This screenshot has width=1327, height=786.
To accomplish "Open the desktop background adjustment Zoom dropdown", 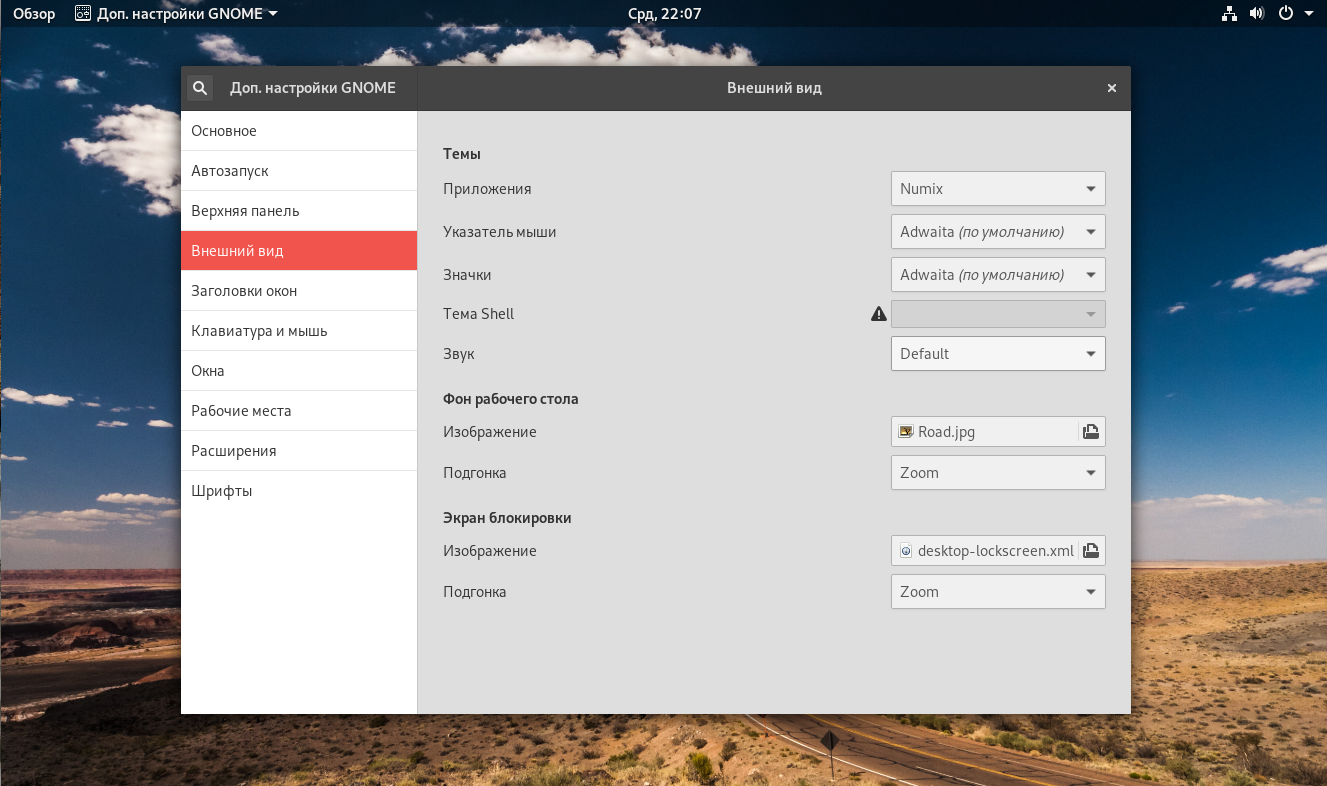I will pyautogui.click(x=998, y=473).
